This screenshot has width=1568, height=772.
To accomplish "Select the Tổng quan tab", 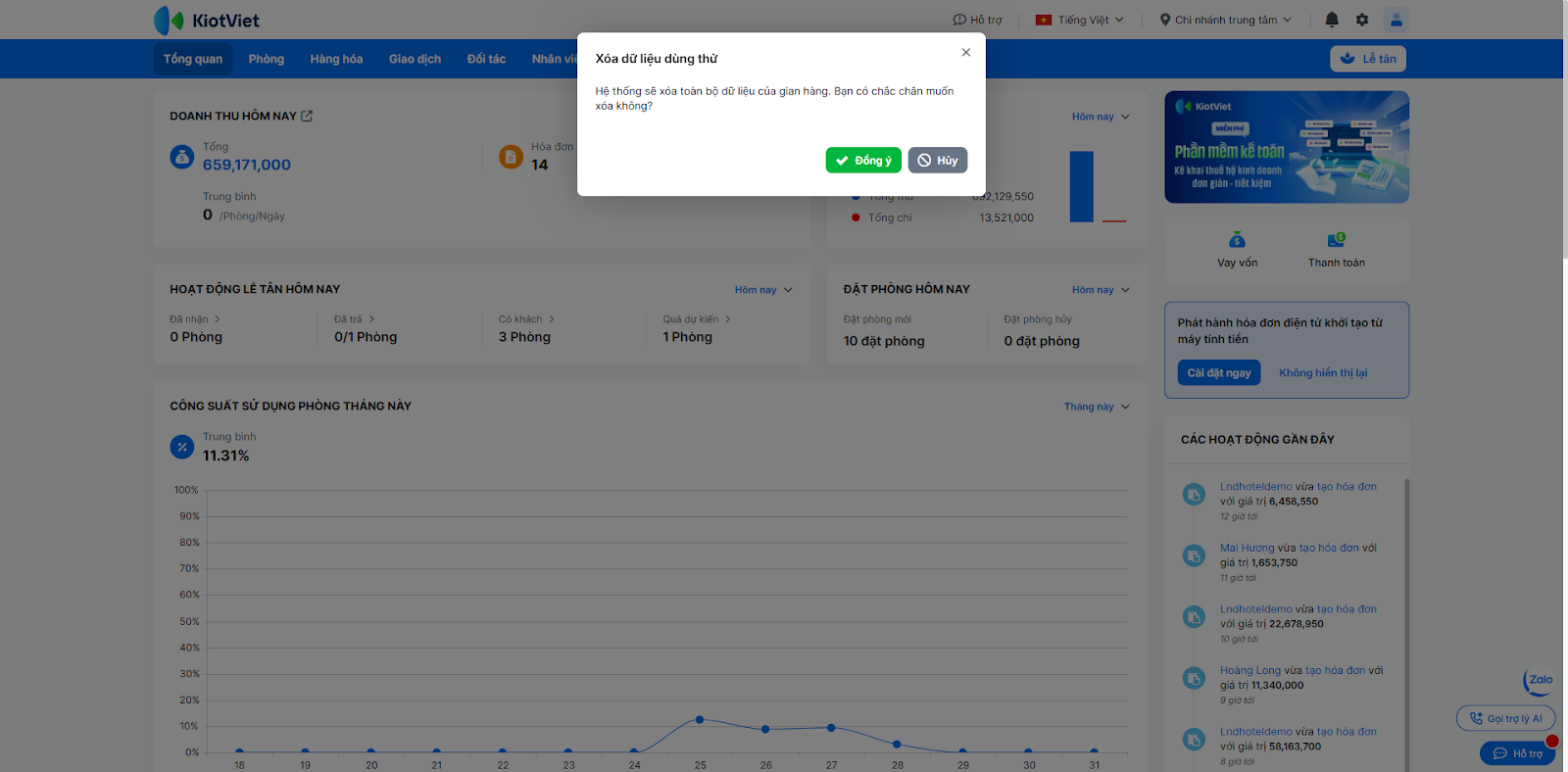I will coord(193,59).
